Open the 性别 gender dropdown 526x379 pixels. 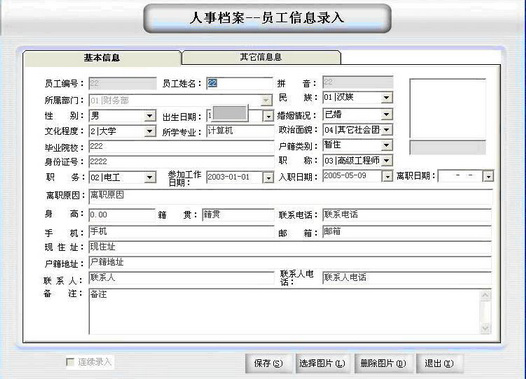[149, 116]
